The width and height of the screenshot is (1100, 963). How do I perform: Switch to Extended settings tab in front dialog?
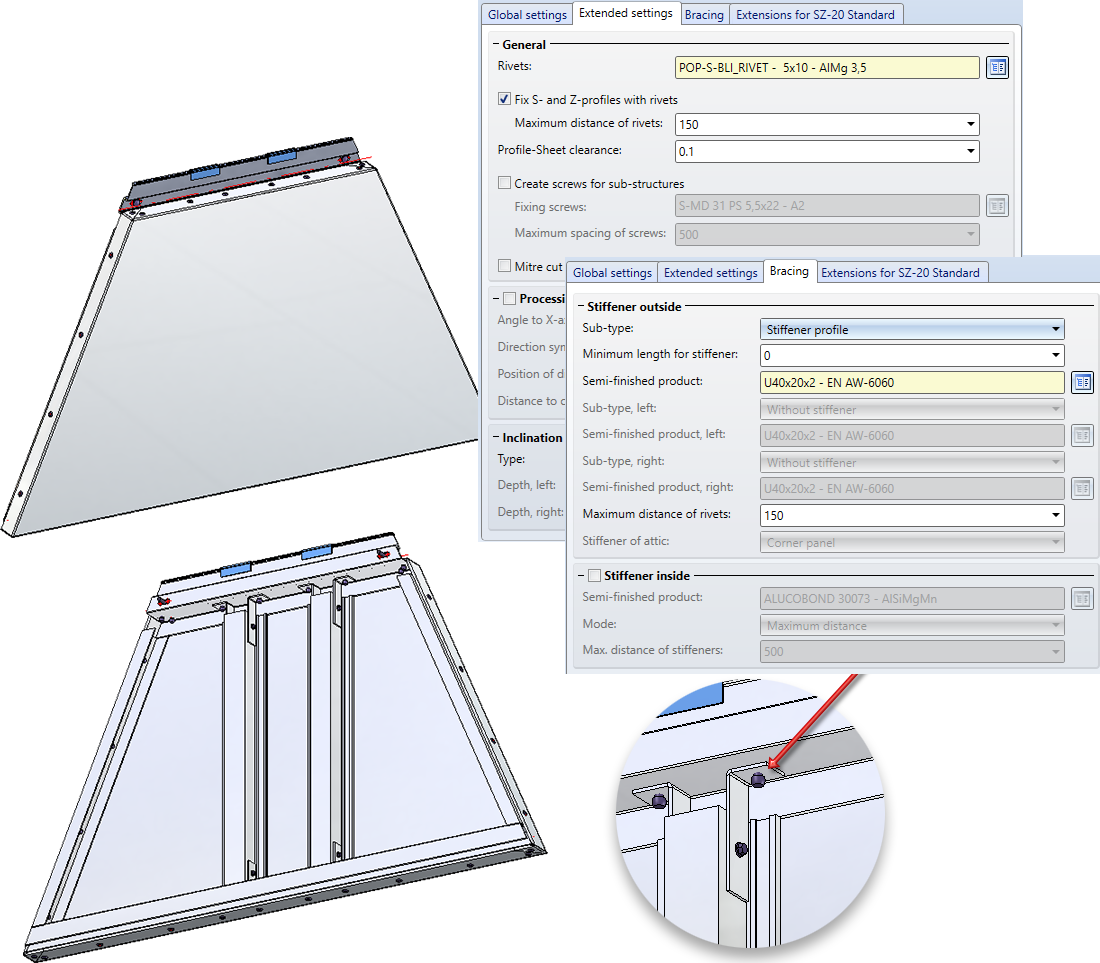[710, 273]
